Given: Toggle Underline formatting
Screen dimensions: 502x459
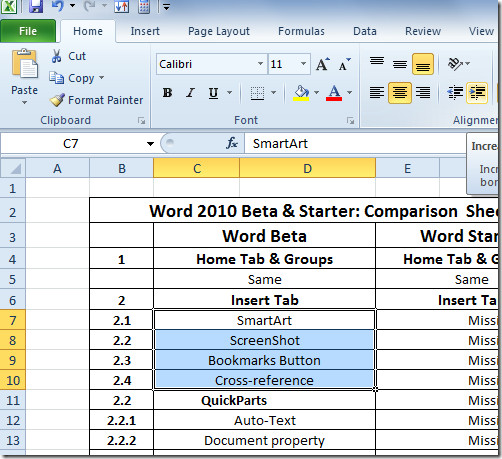Looking at the screenshot, I should [213, 93].
